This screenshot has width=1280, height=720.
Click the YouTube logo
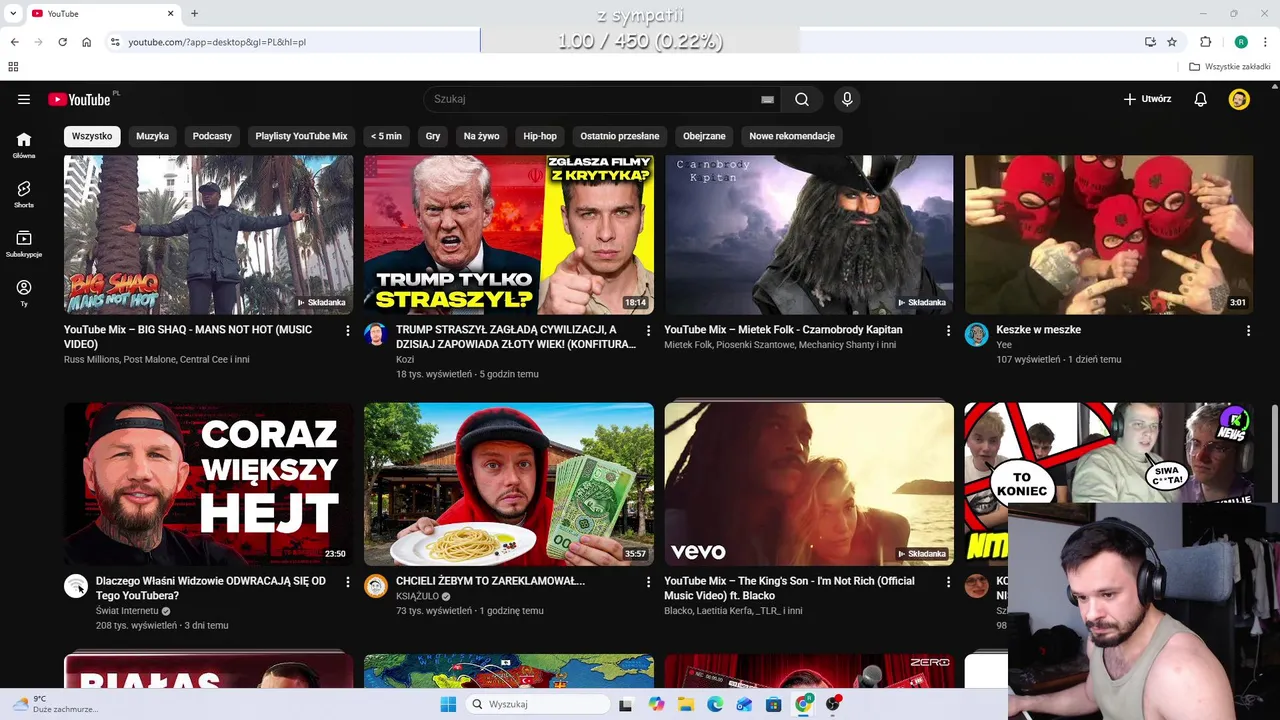tap(79, 99)
